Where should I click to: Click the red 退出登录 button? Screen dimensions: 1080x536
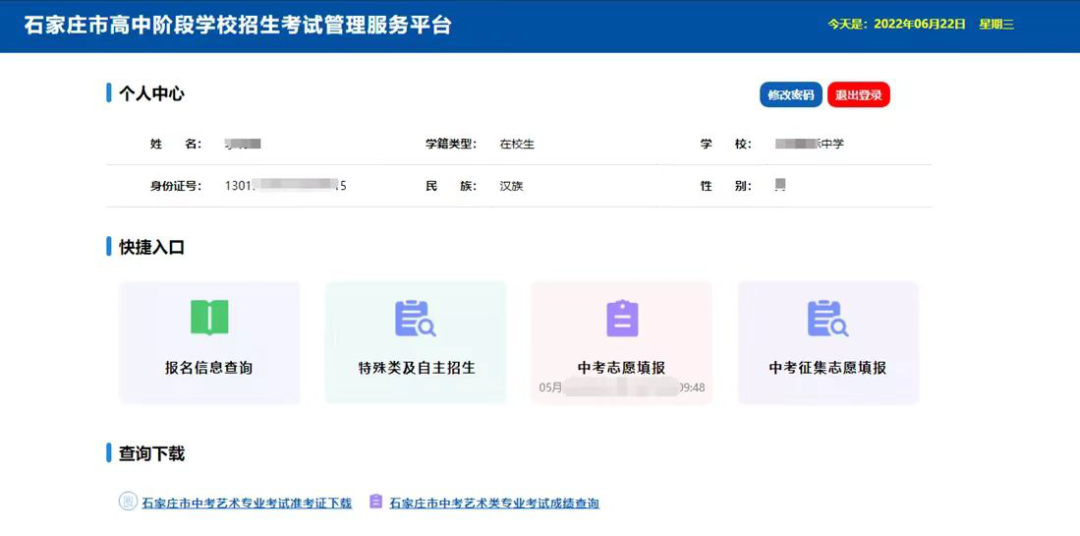(x=858, y=95)
